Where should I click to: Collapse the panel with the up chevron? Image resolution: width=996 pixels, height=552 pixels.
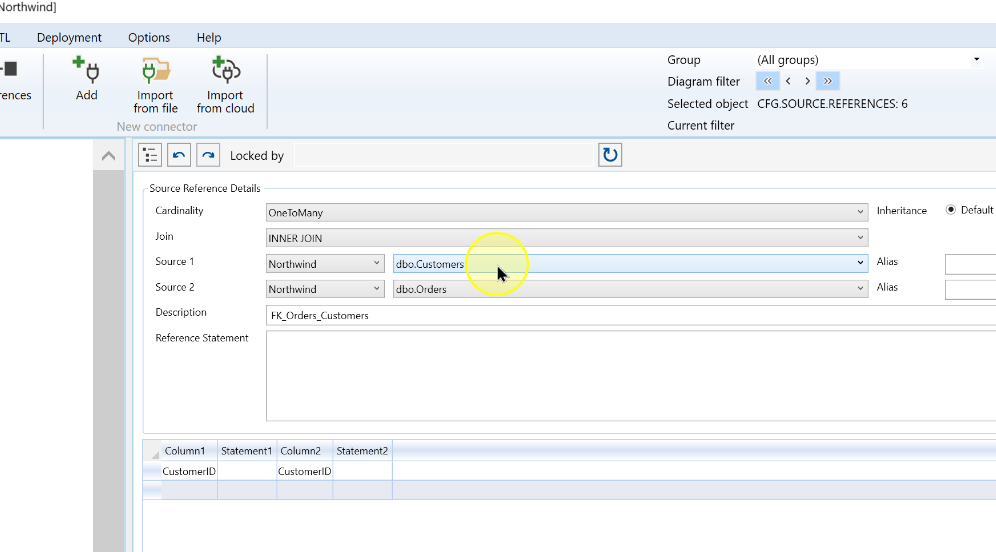[109, 156]
